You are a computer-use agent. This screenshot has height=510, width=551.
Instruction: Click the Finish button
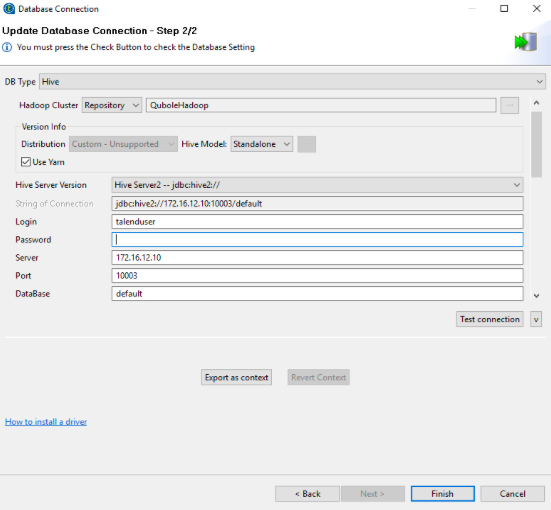(x=442, y=493)
